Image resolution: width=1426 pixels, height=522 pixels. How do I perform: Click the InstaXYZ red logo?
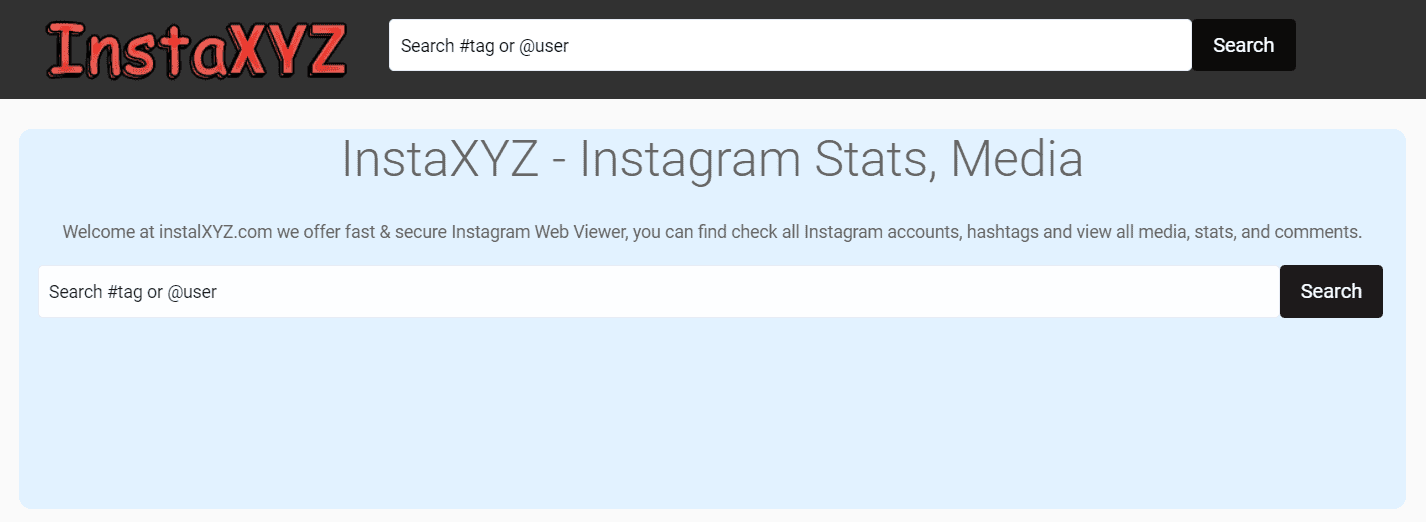pyautogui.click(x=196, y=50)
